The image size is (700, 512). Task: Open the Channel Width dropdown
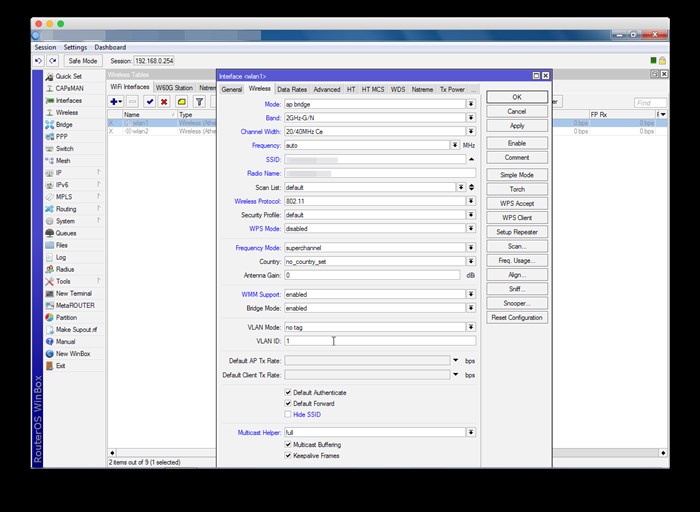471,132
